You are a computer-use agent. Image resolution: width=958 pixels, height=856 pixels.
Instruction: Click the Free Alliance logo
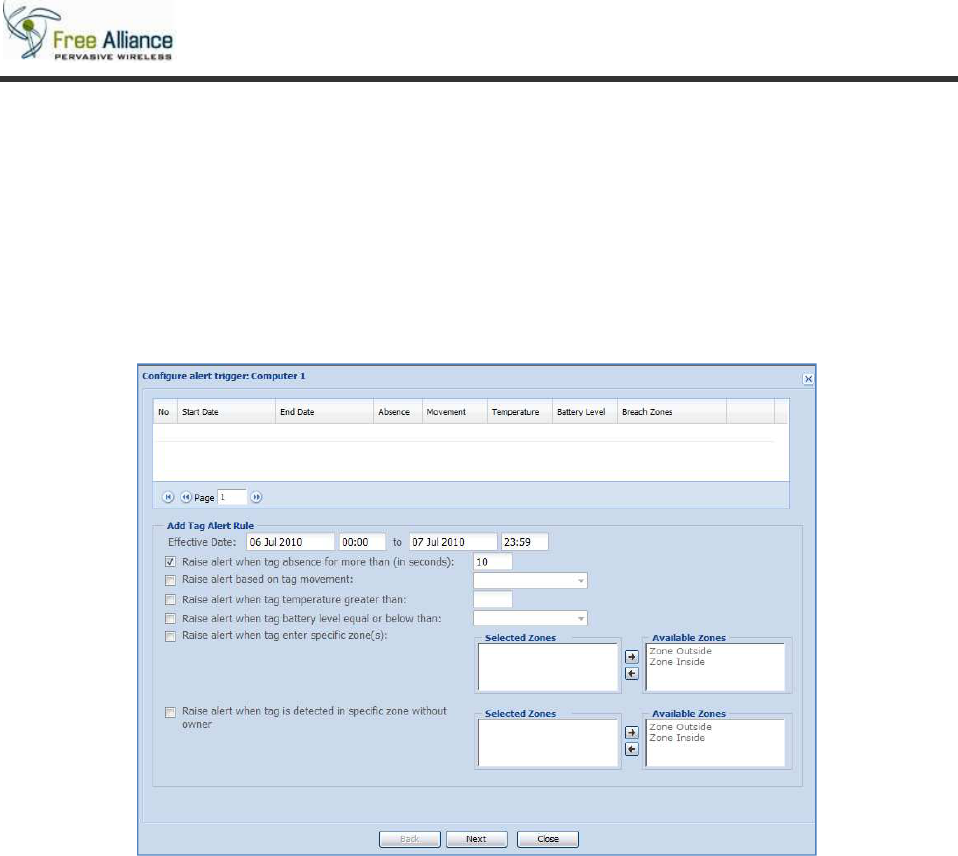88,32
